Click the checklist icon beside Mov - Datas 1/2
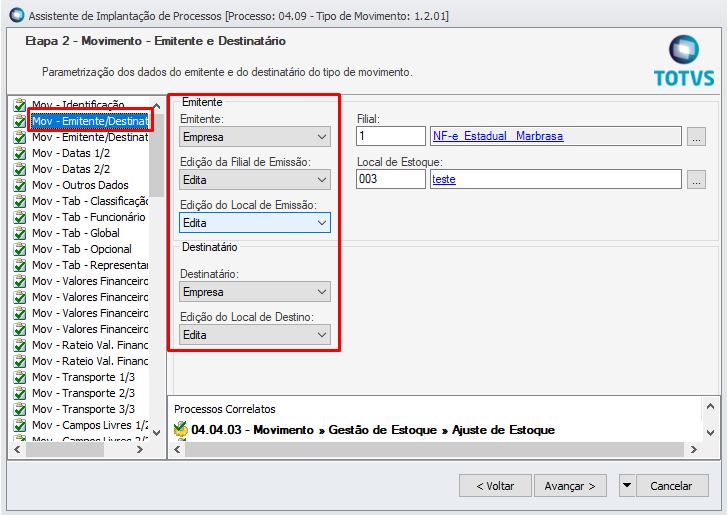 [20, 153]
